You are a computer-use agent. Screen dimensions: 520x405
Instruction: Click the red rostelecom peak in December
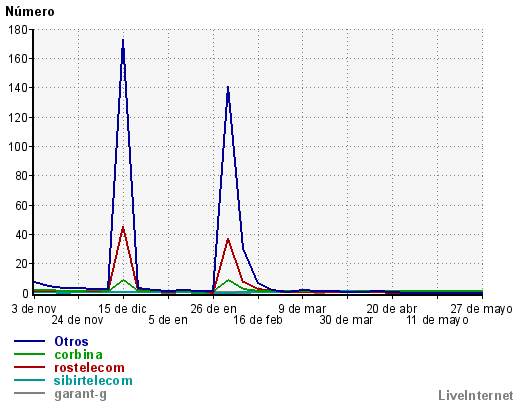(x=123, y=227)
